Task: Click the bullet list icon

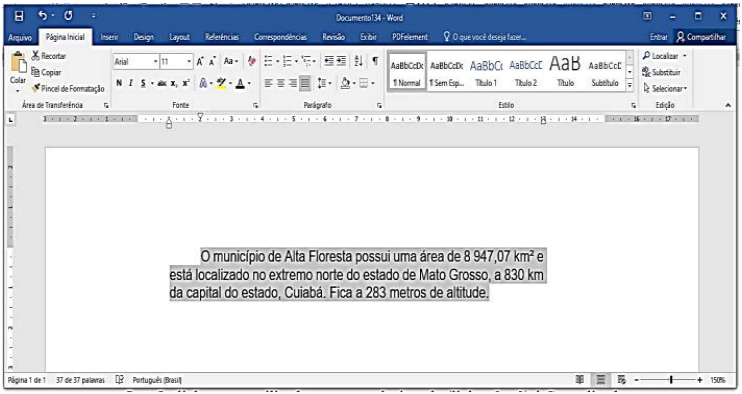Action: click(268, 61)
